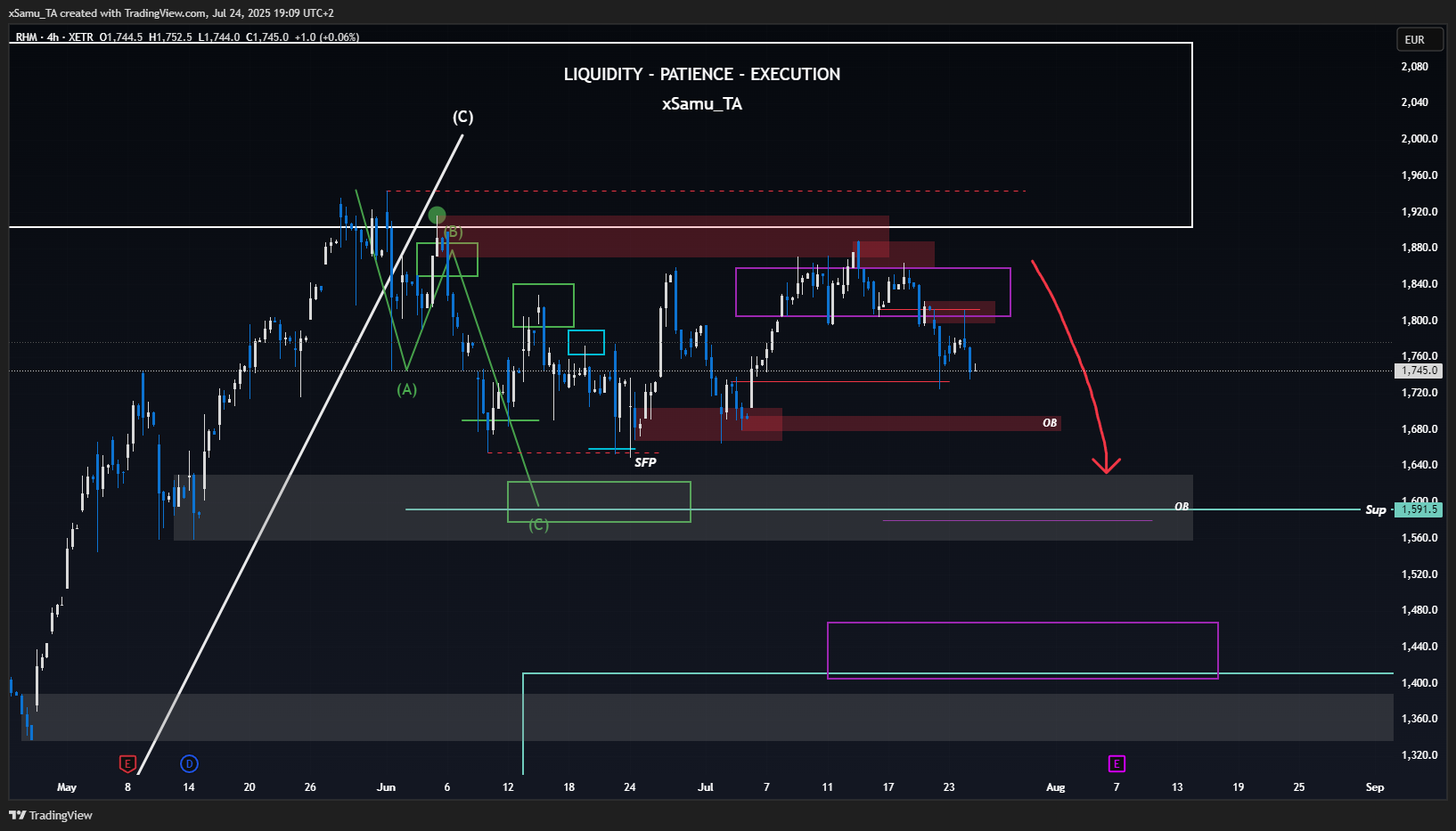Select the white (C) wave label

(462, 117)
